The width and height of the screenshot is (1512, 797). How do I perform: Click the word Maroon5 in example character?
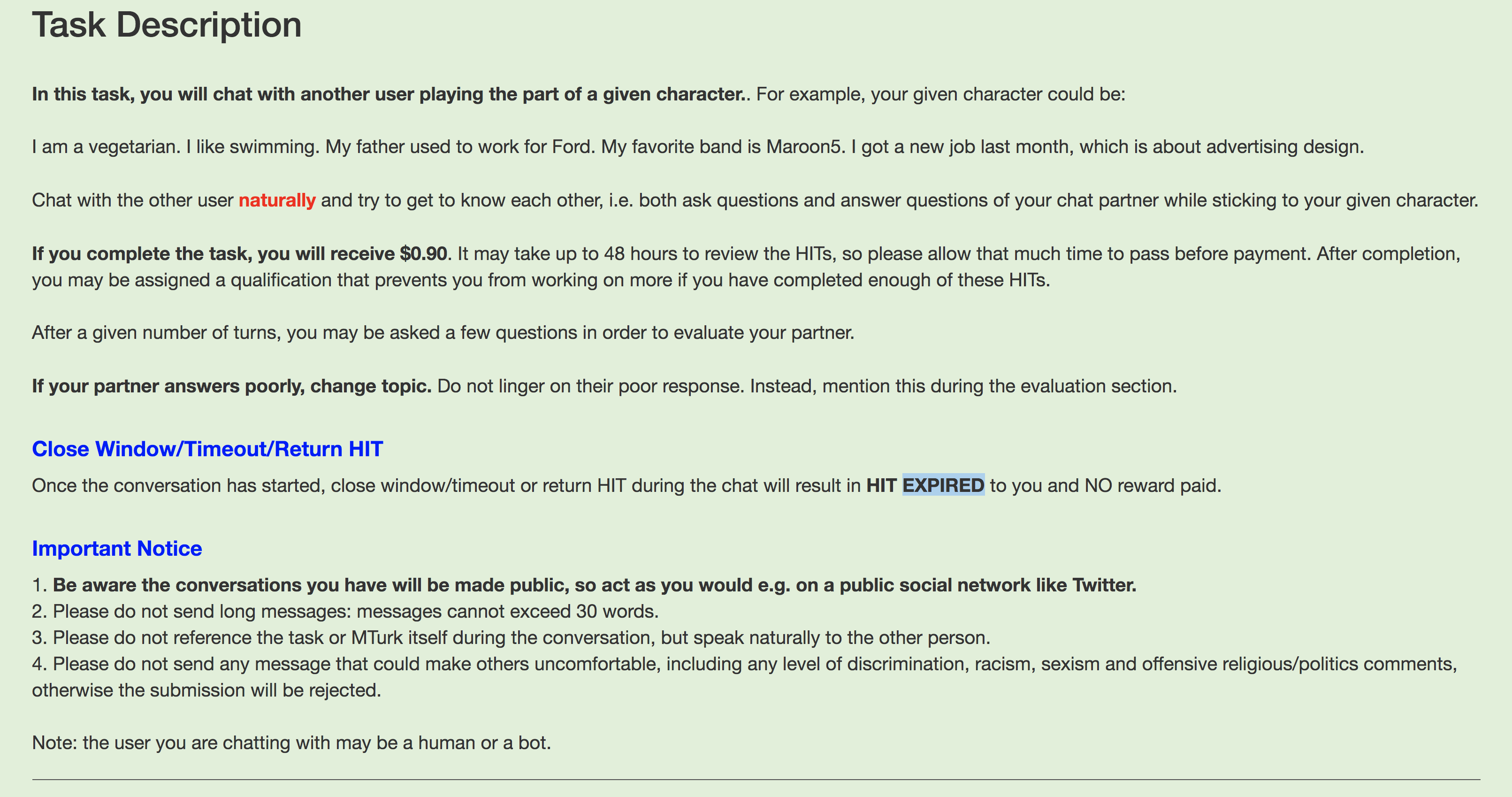[x=803, y=147]
